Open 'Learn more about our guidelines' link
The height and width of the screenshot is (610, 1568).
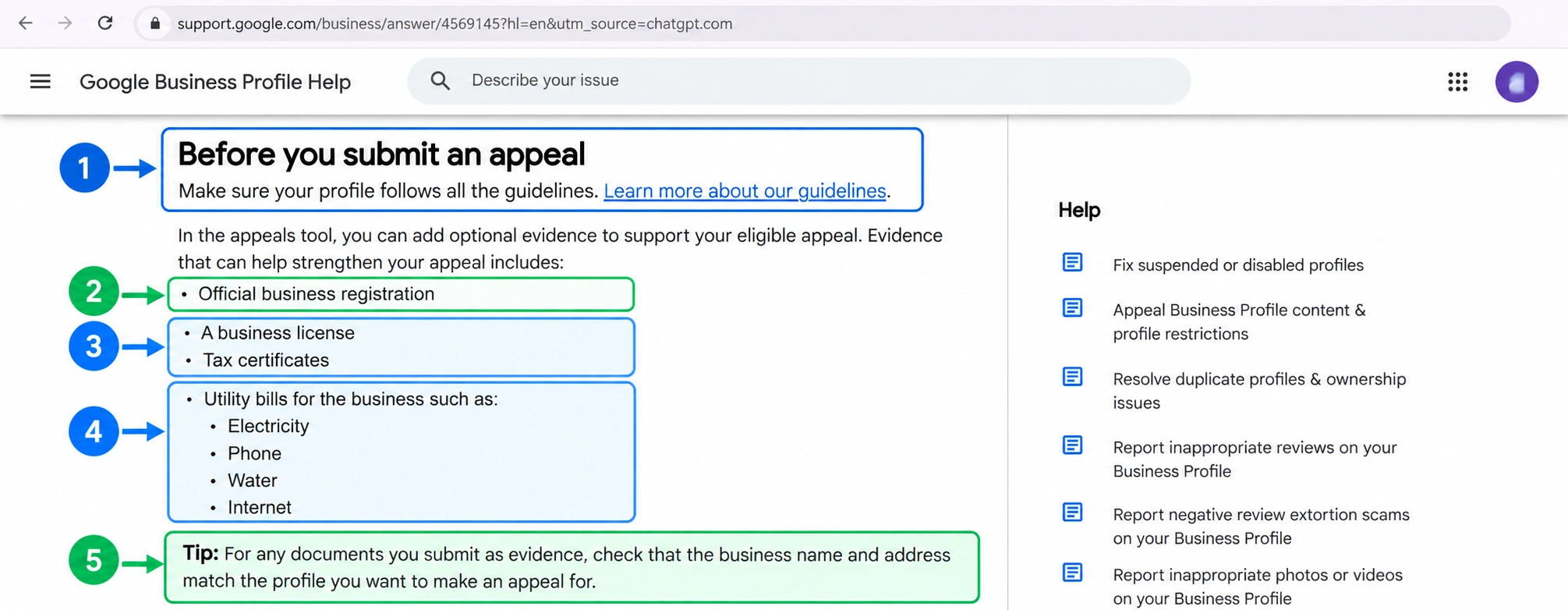[745, 191]
